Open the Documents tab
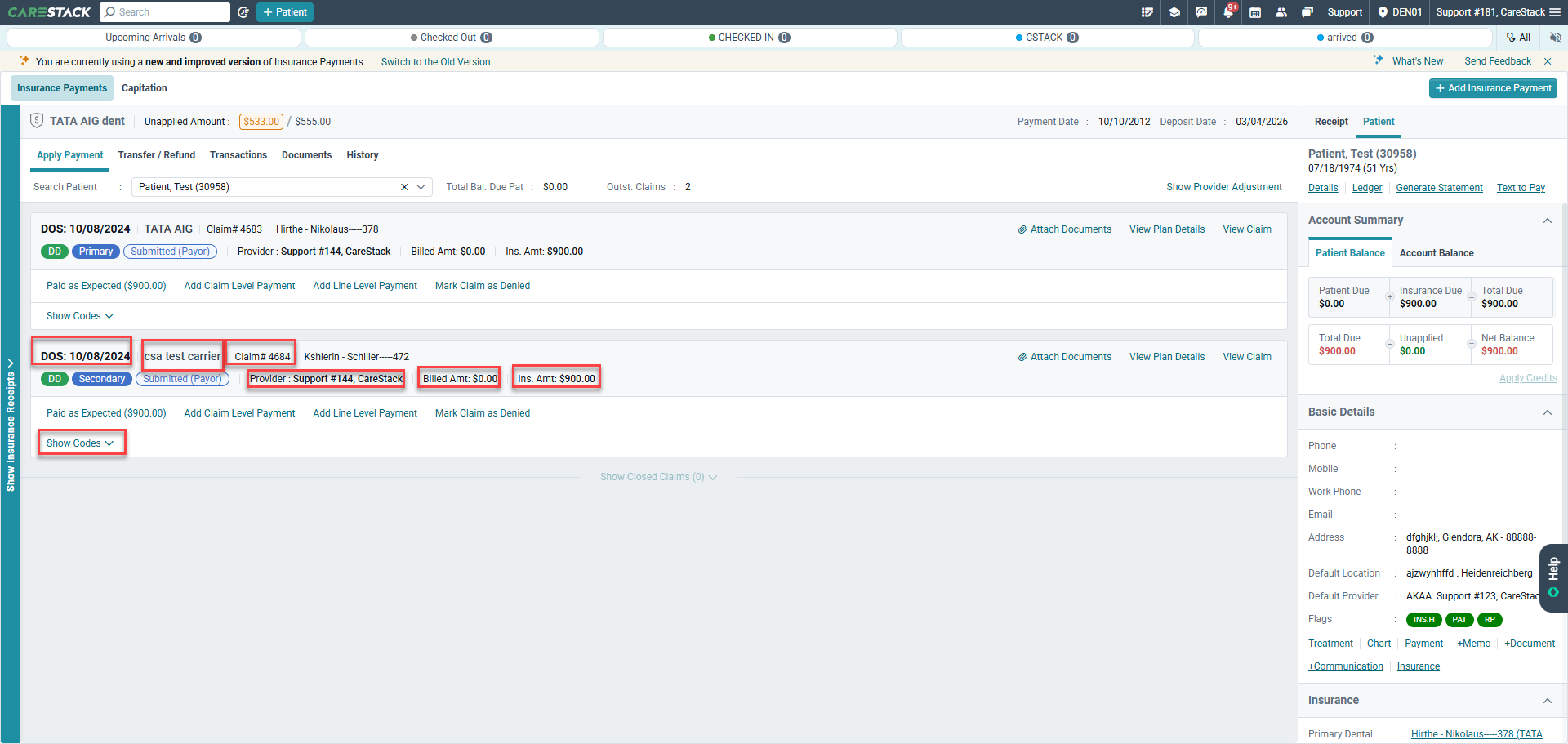This screenshot has height=744, width=1568. (x=307, y=155)
